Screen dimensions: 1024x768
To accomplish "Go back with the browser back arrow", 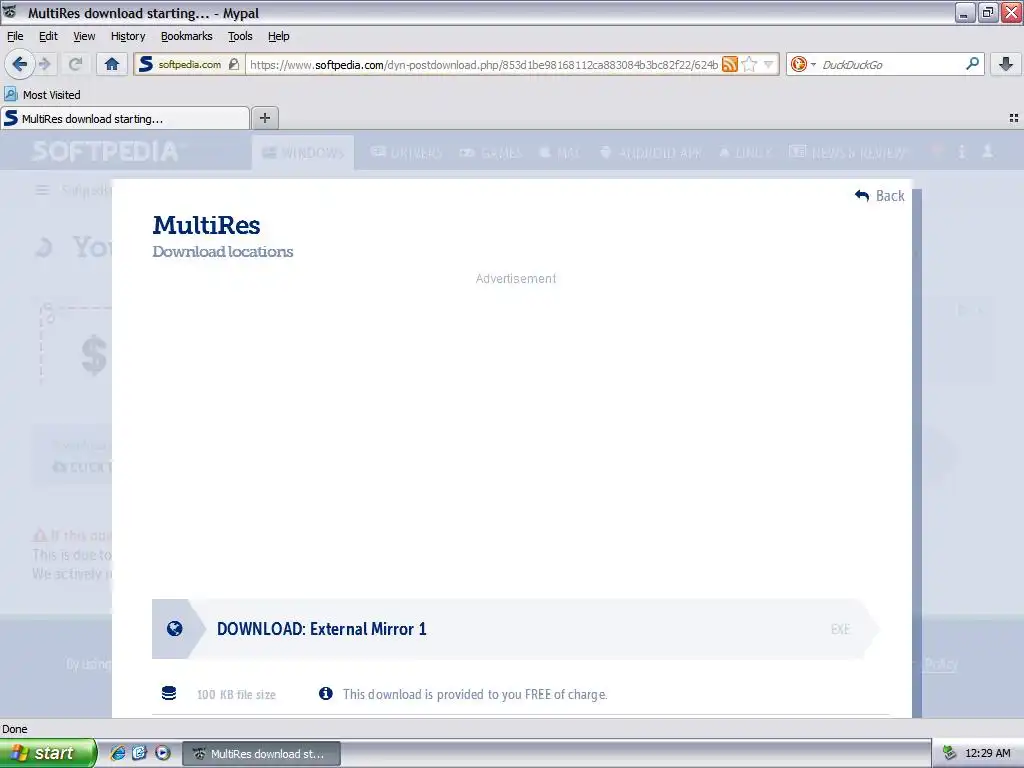I will 20,64.
